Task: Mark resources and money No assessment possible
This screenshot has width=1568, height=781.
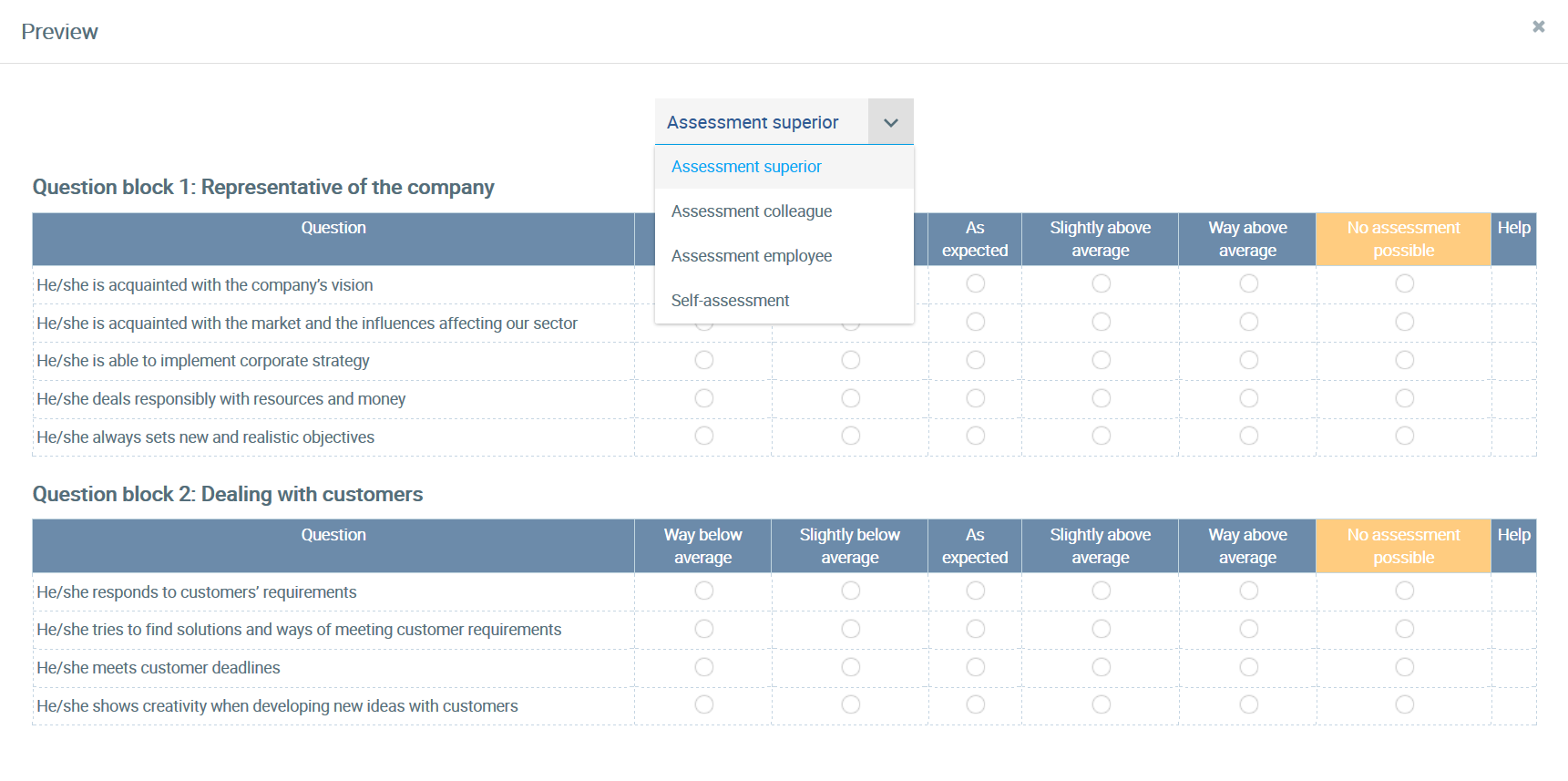Action: pyautogui.click(x=1404, y=398)
